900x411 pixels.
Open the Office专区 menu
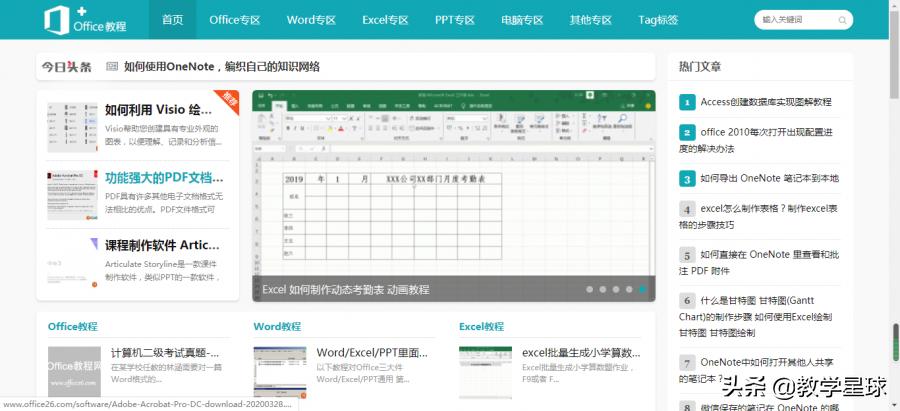click(235, 20)
